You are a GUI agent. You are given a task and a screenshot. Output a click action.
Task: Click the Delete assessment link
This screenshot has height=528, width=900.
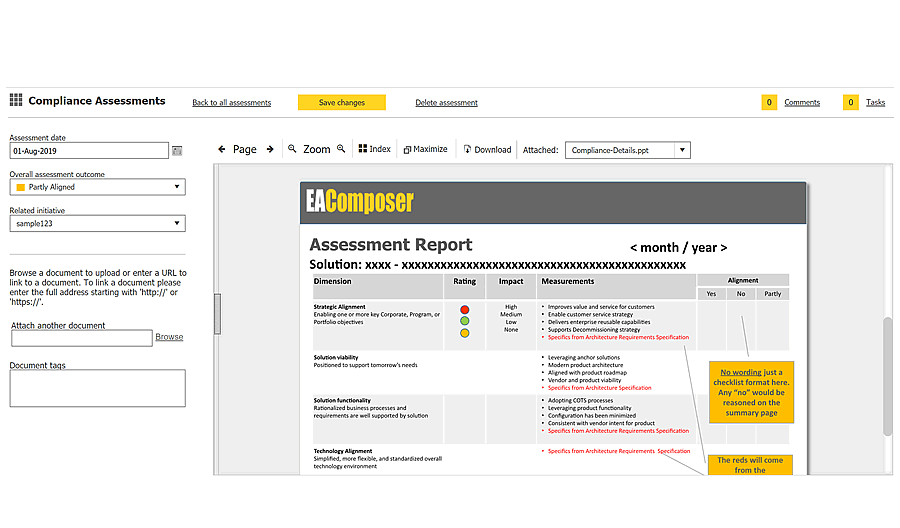446,103
